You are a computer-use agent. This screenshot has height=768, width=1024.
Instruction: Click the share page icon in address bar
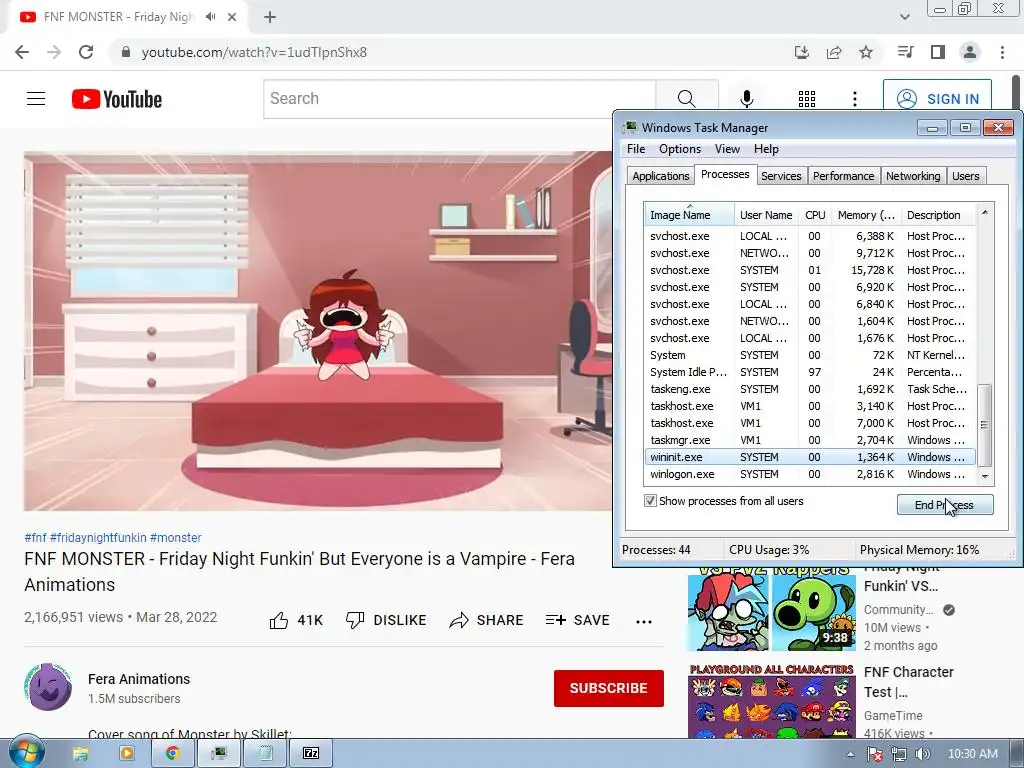coord(834,52)
